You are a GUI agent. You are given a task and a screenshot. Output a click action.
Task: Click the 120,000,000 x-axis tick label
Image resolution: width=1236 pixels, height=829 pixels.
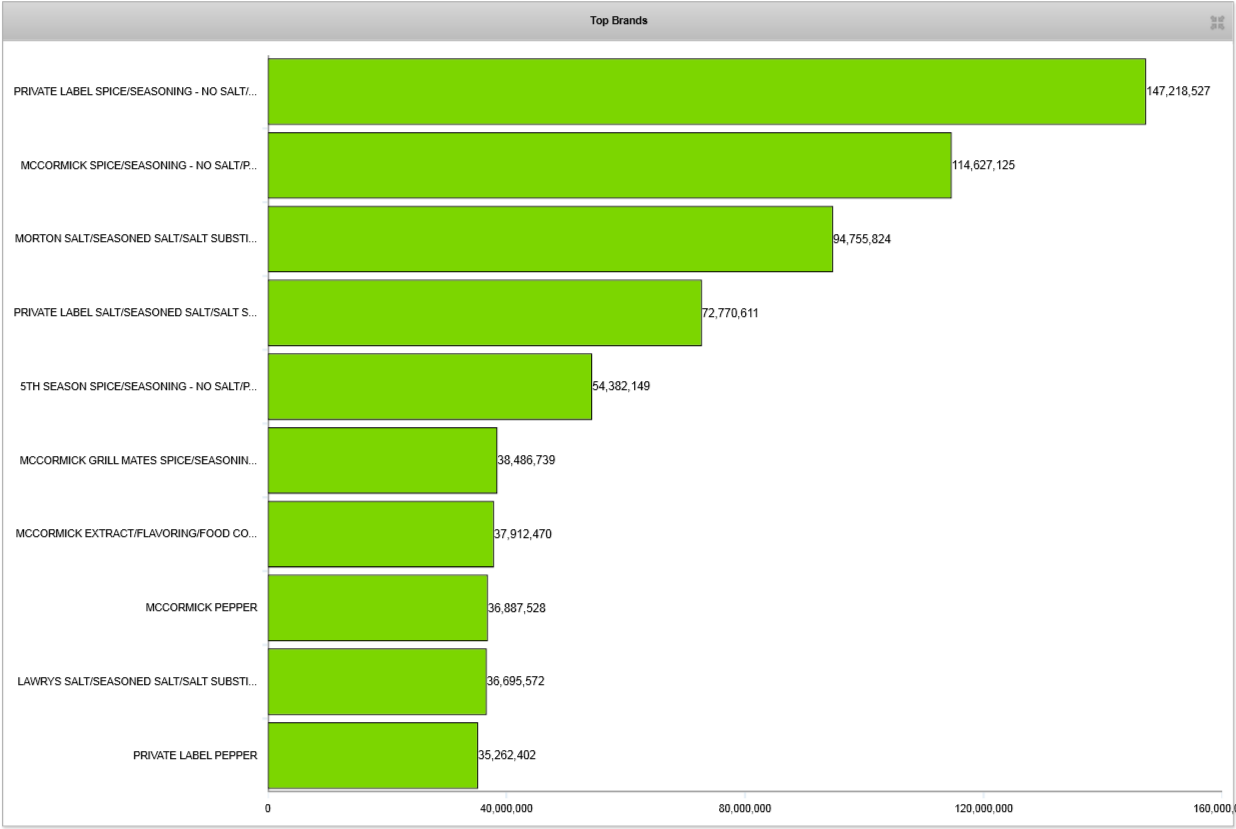[984, 808]
